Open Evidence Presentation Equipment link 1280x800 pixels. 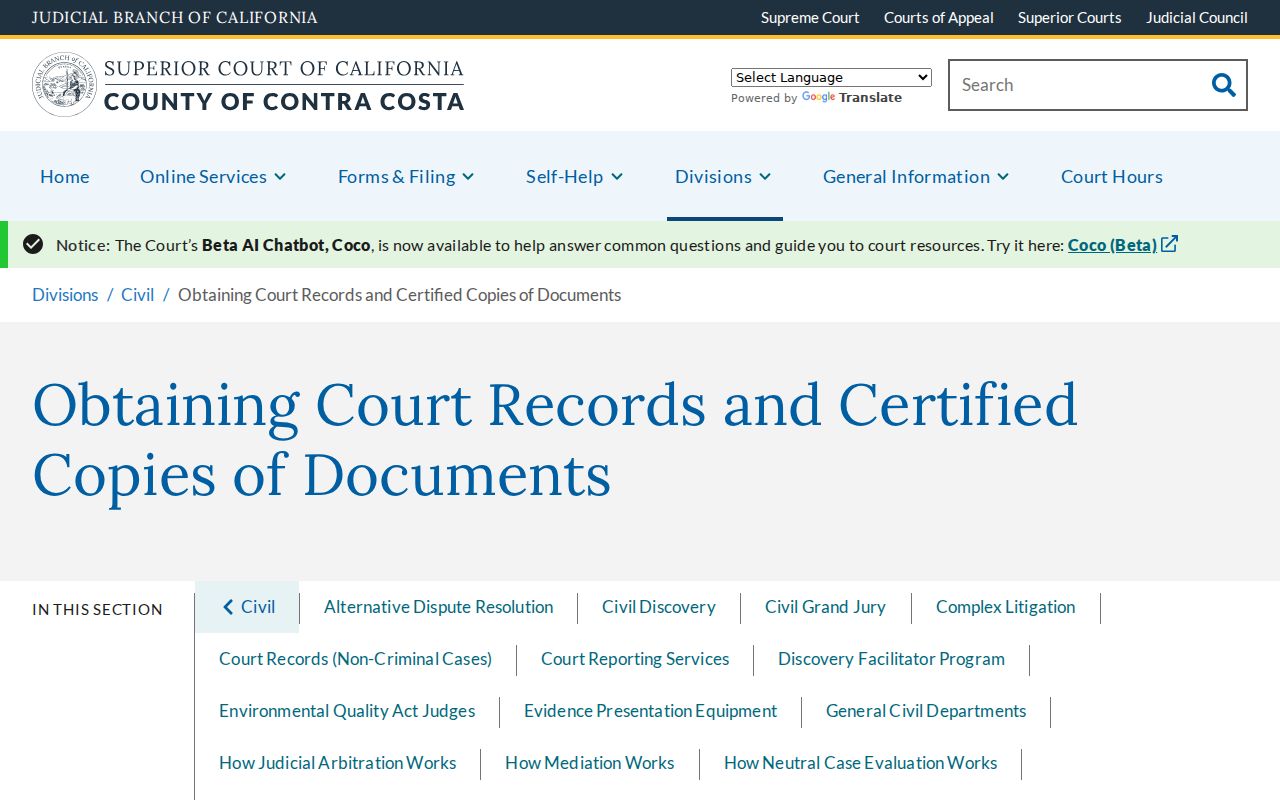[x=651, y=711]
